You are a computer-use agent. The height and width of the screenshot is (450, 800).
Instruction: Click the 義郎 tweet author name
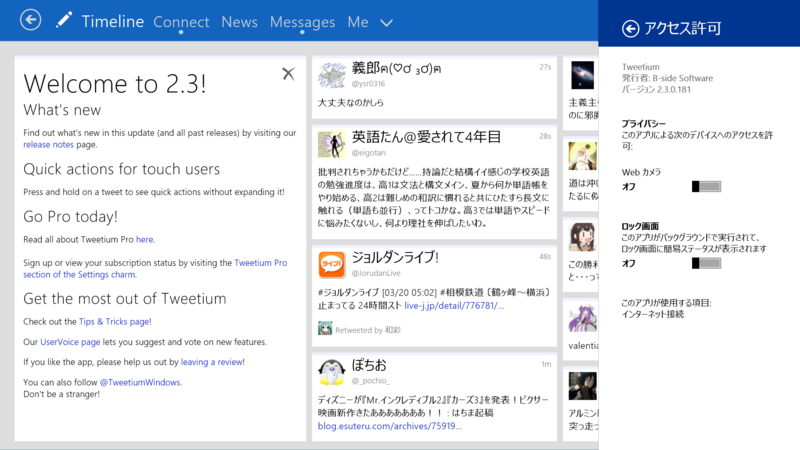pos(396,68)
